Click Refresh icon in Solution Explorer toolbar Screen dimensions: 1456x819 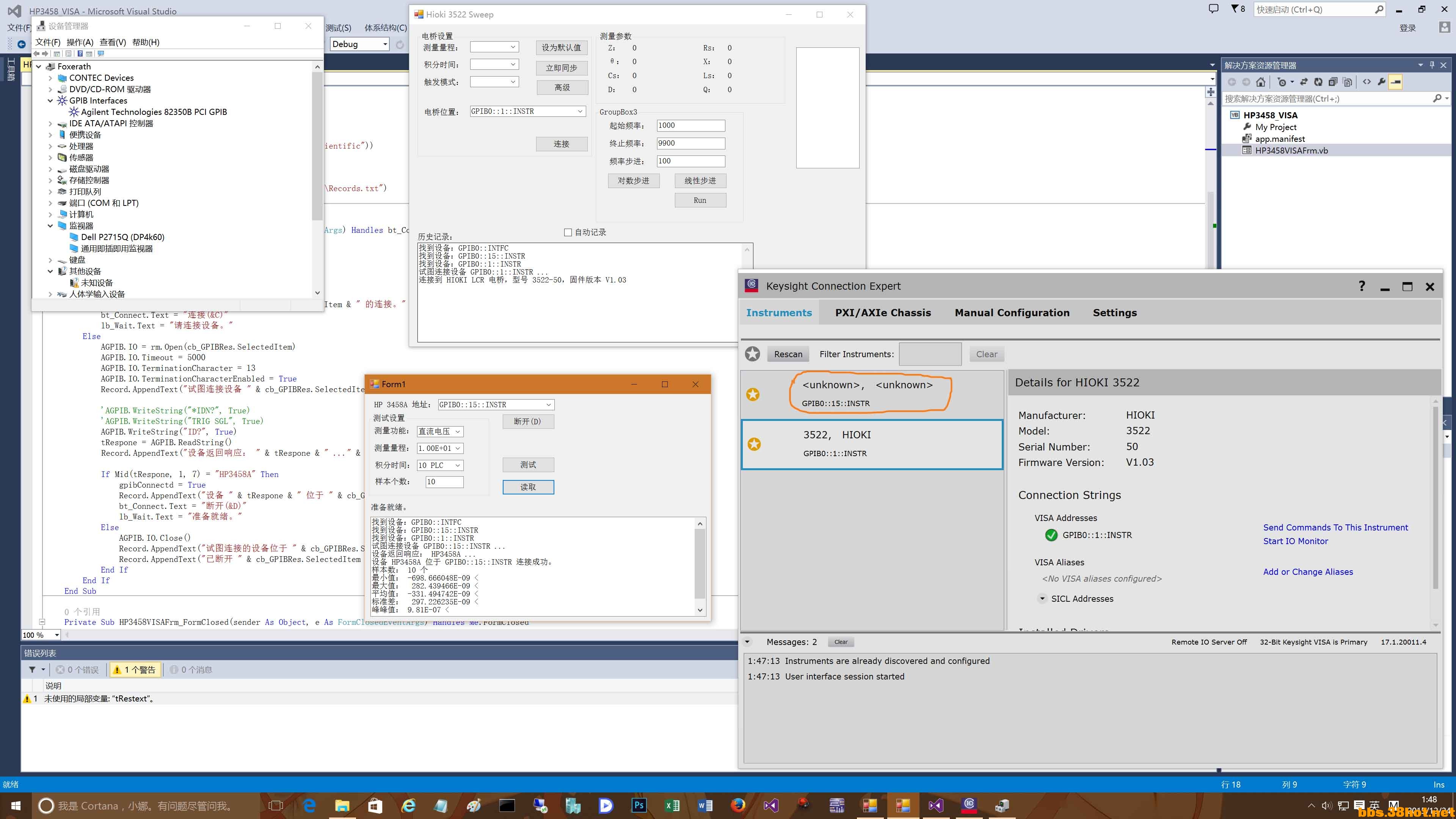coord(1318,82)
